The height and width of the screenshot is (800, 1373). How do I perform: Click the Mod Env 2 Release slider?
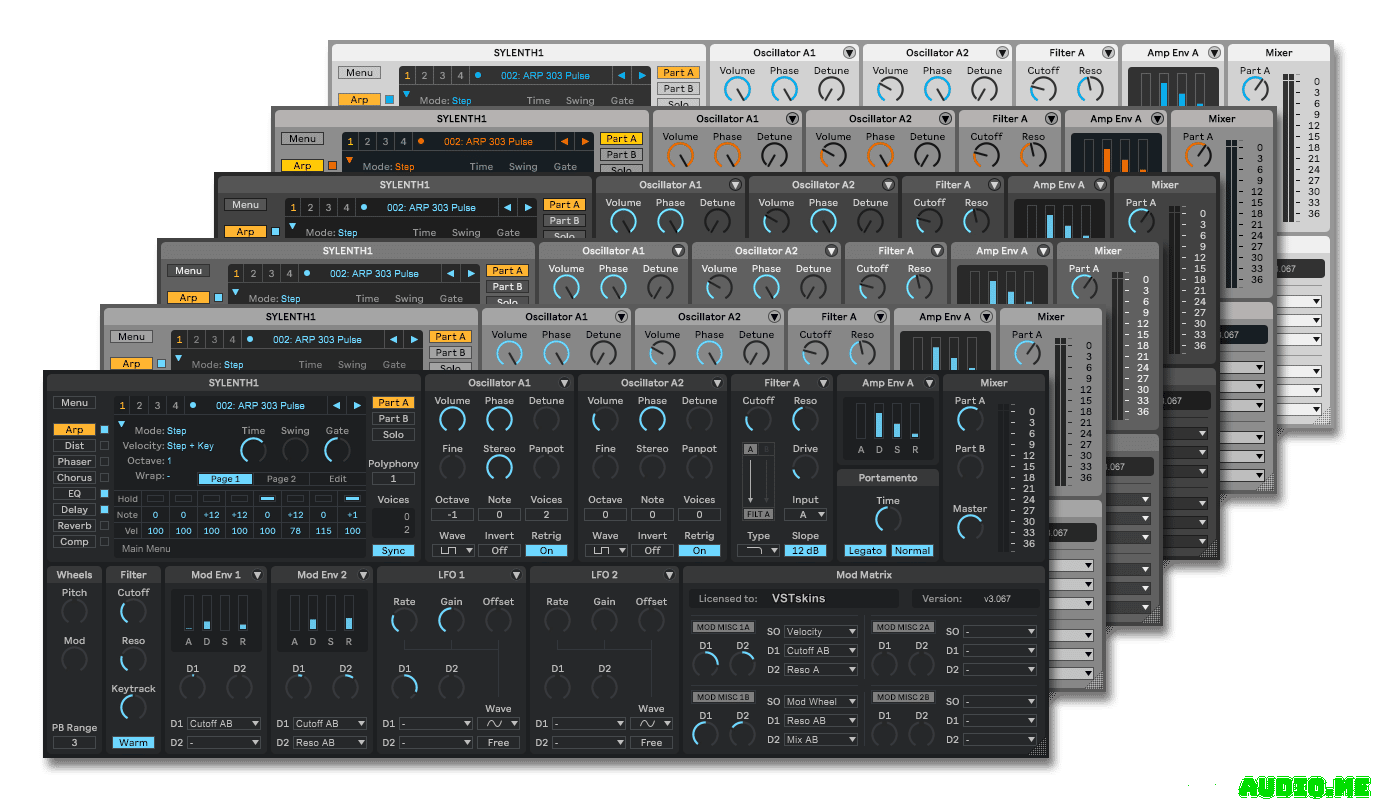tap(349, 612)
